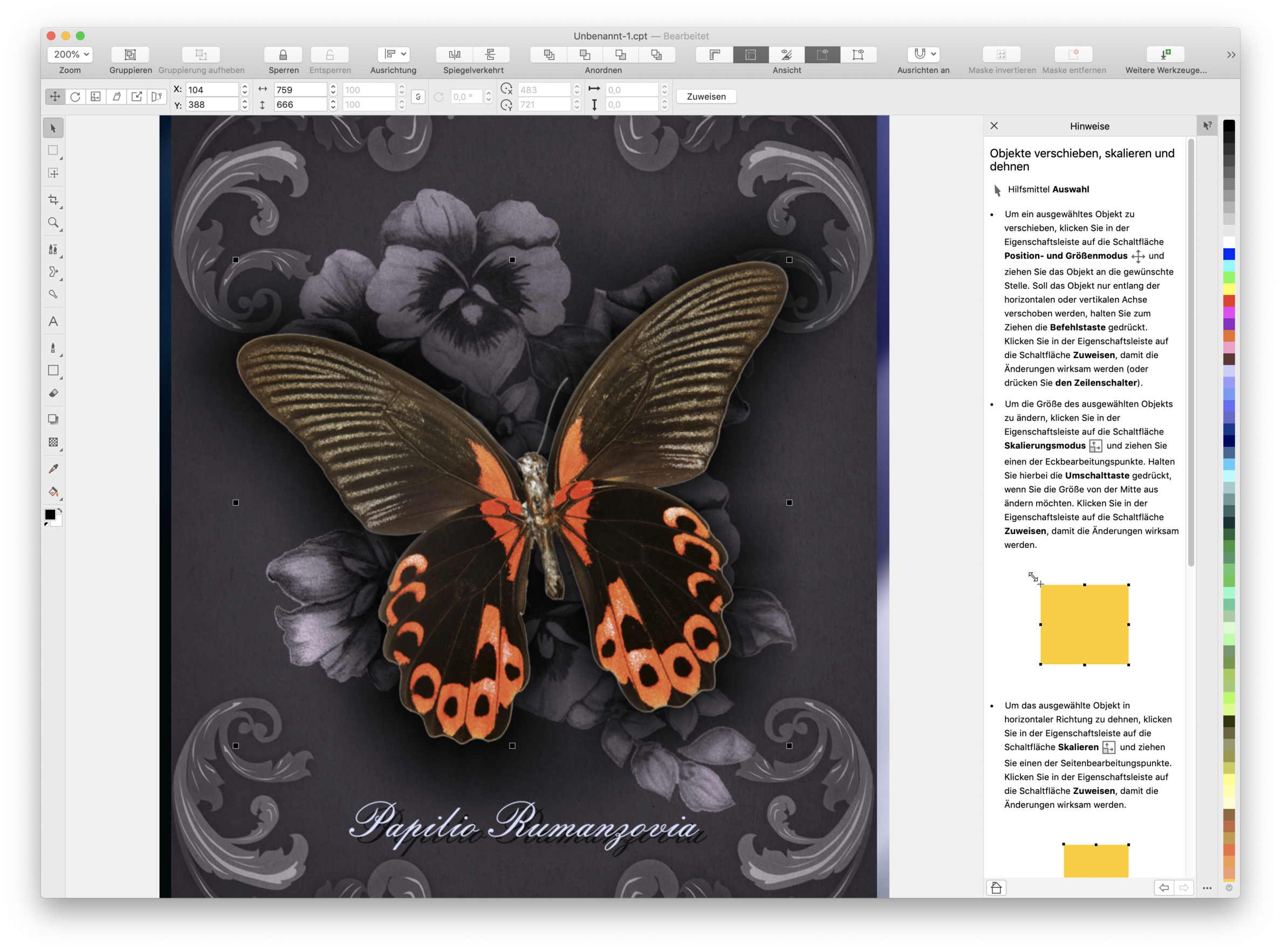Select the Zoom magnifier tool
This screenshot has height=952, width=1281.
pyautogui.click(x=53, y=223)
